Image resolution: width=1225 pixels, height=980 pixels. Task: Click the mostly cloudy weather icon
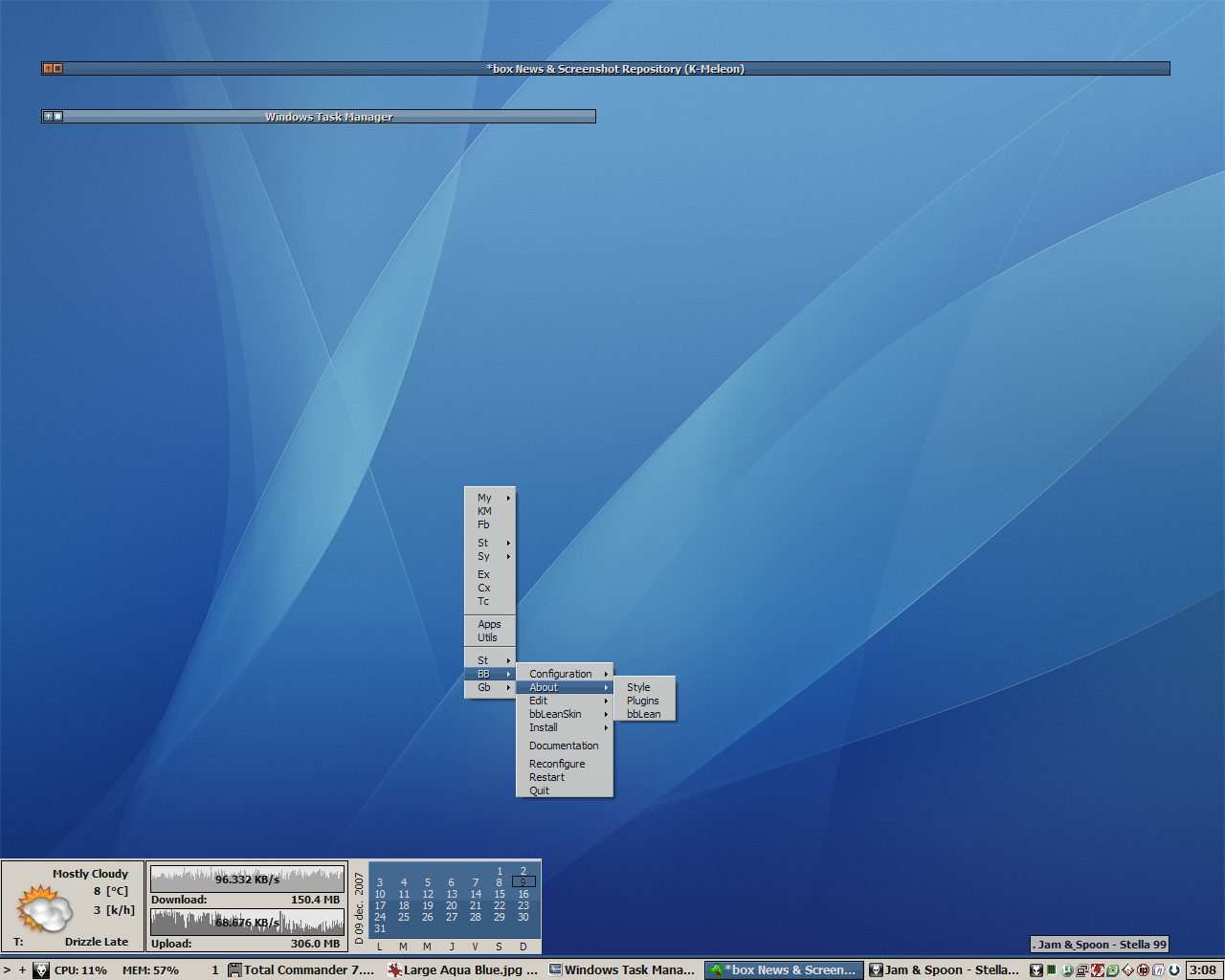[44, 909]
